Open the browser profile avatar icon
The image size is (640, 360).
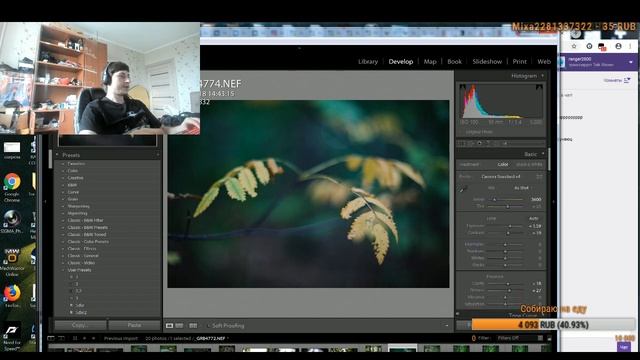618,46
